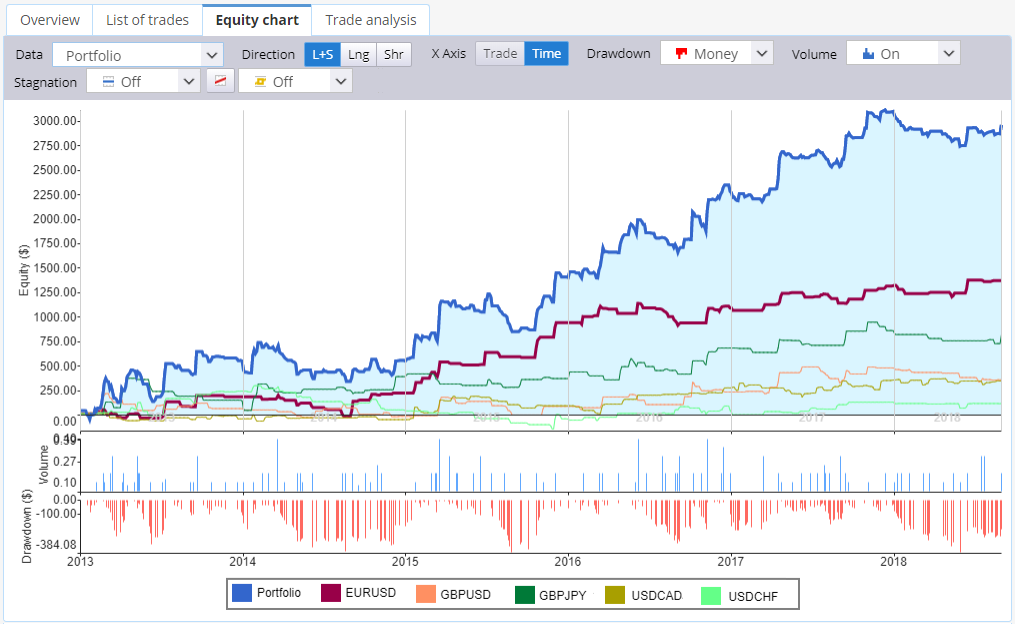Select L+S direction toggle
Image resolution: width=1015 pixels, height=624 pixels.
coord(322,54)
